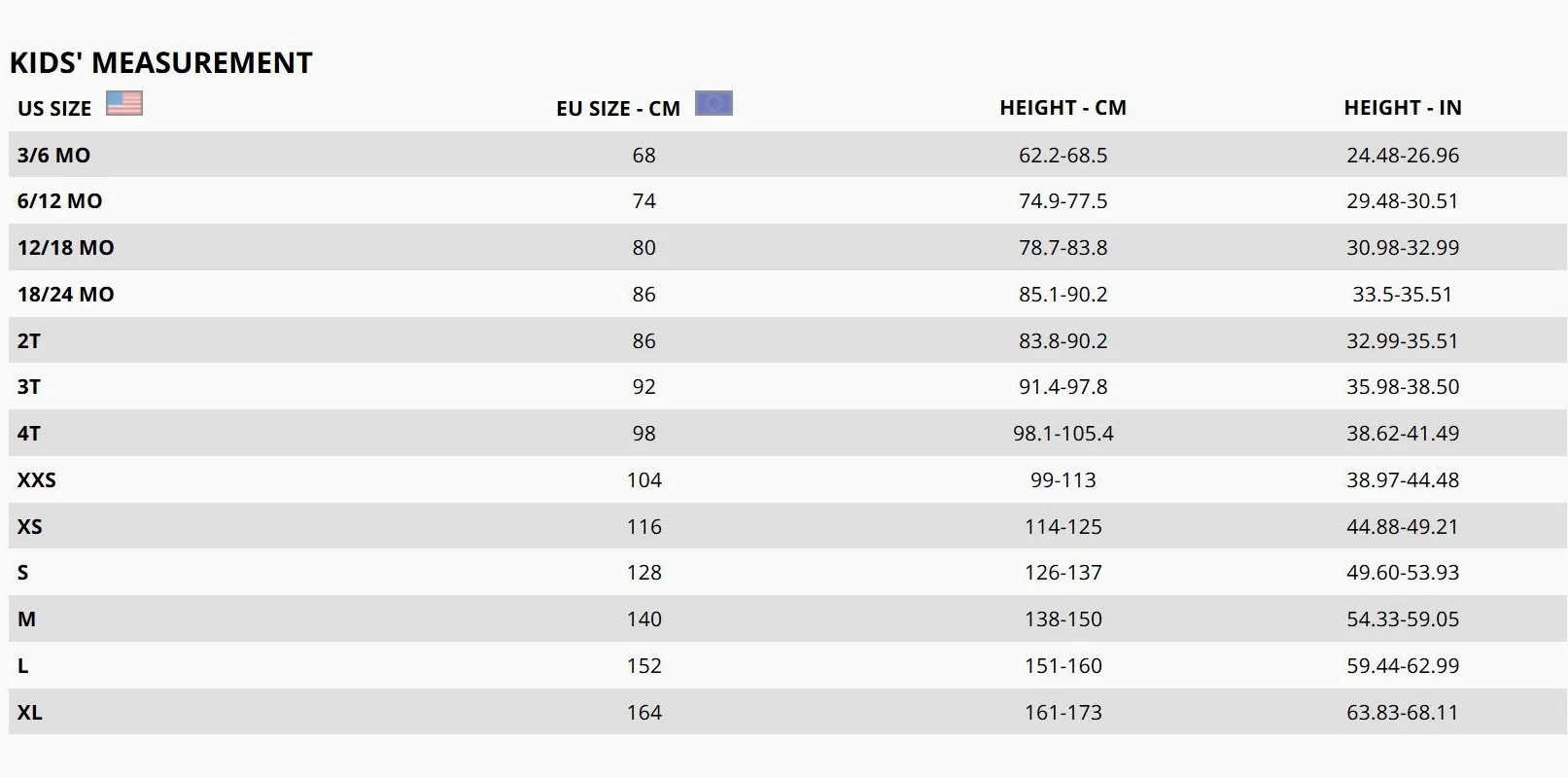This screenshot has width=1568, height=777.
Task: Select EU size 152 in L row
Action: [644, 666]
